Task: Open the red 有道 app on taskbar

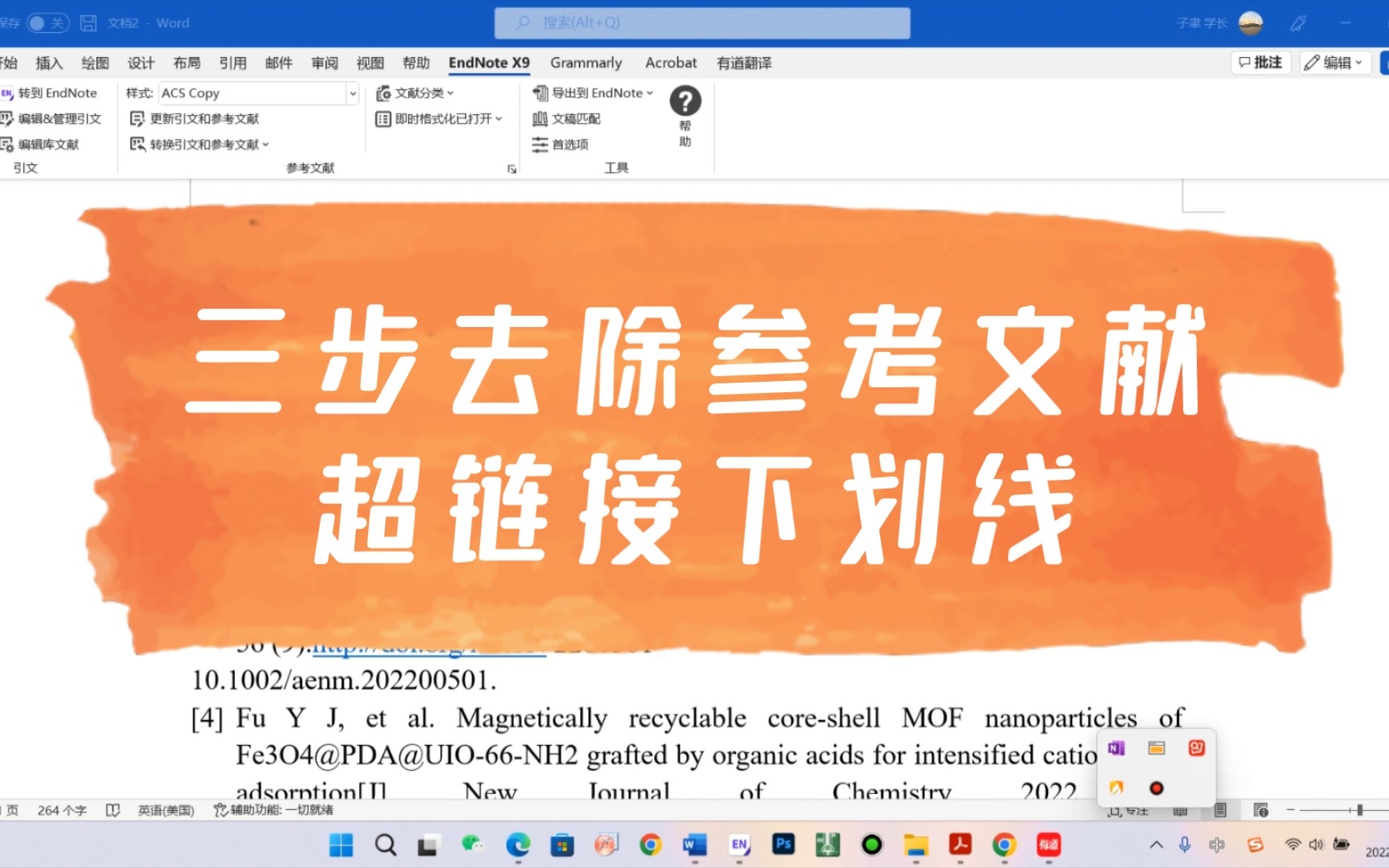Action: (1048, 845)
